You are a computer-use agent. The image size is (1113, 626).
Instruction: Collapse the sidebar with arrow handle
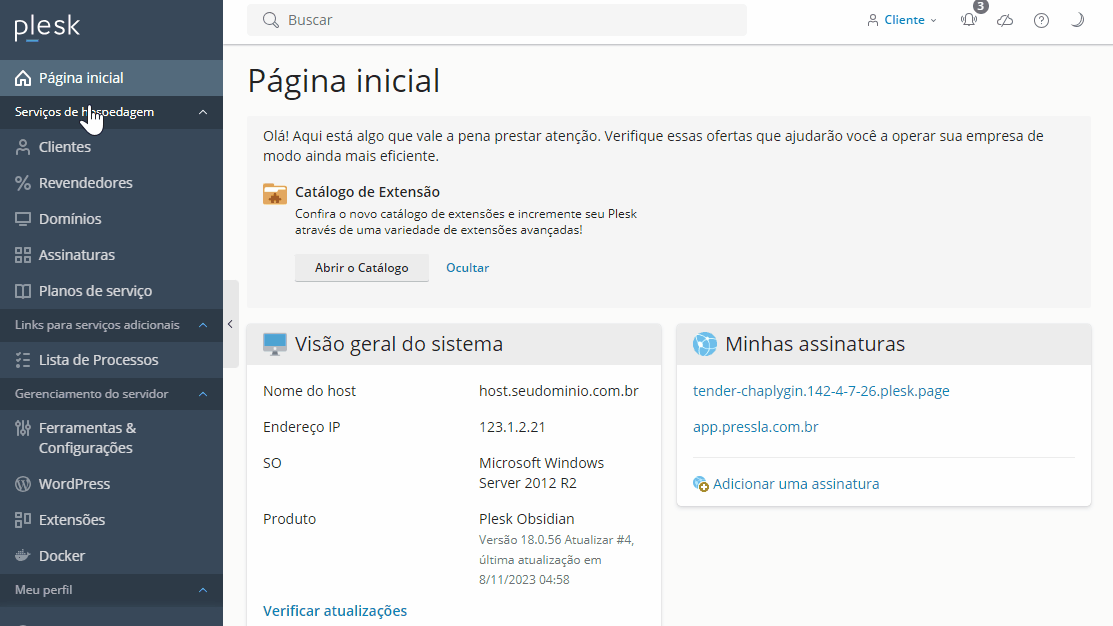coord(230,324)
